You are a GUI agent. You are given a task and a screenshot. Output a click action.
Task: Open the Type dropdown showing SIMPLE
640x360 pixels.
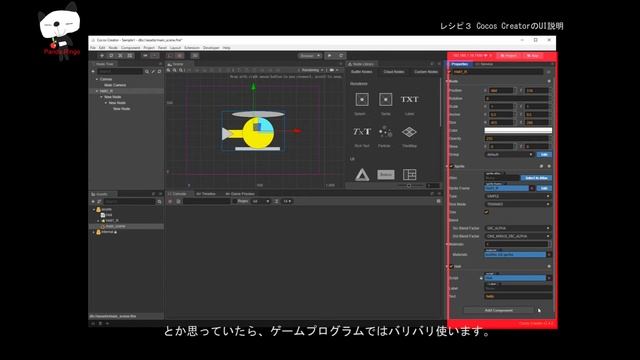click(x=518, y=196)
